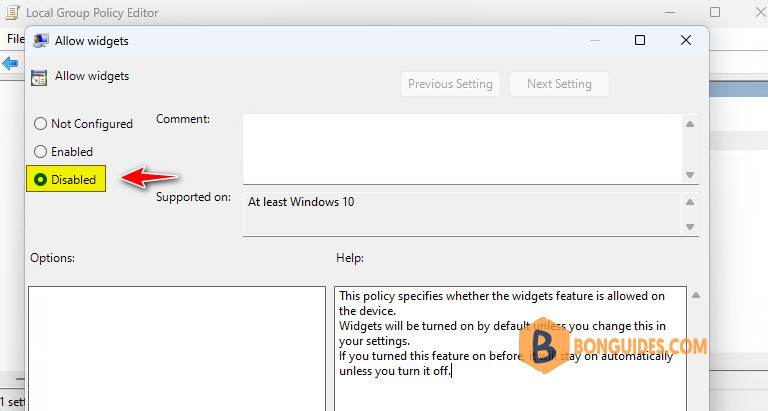768x411 pixels.
Task: Click the Supported on scroll up arrow
Action: point(690,202)
